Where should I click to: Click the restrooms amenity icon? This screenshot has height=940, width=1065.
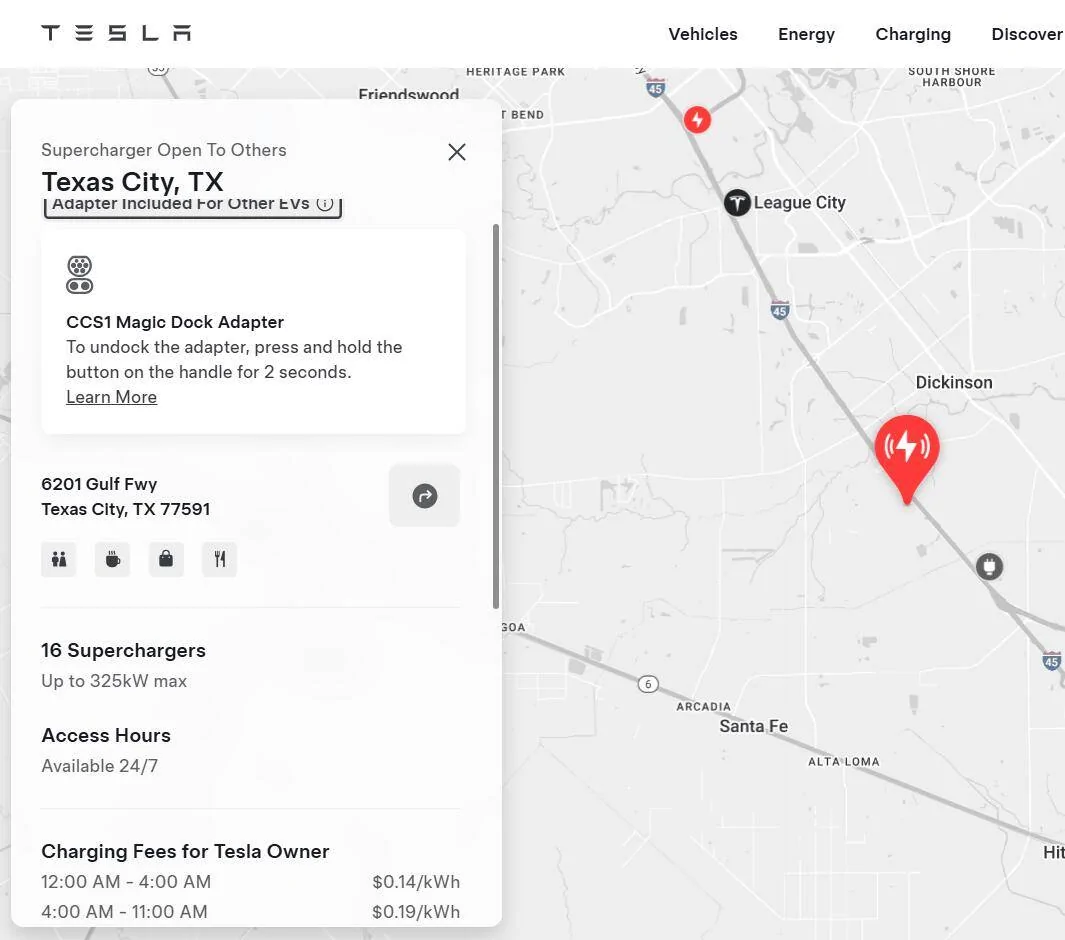pyautogui.click(x=59, y=560)
